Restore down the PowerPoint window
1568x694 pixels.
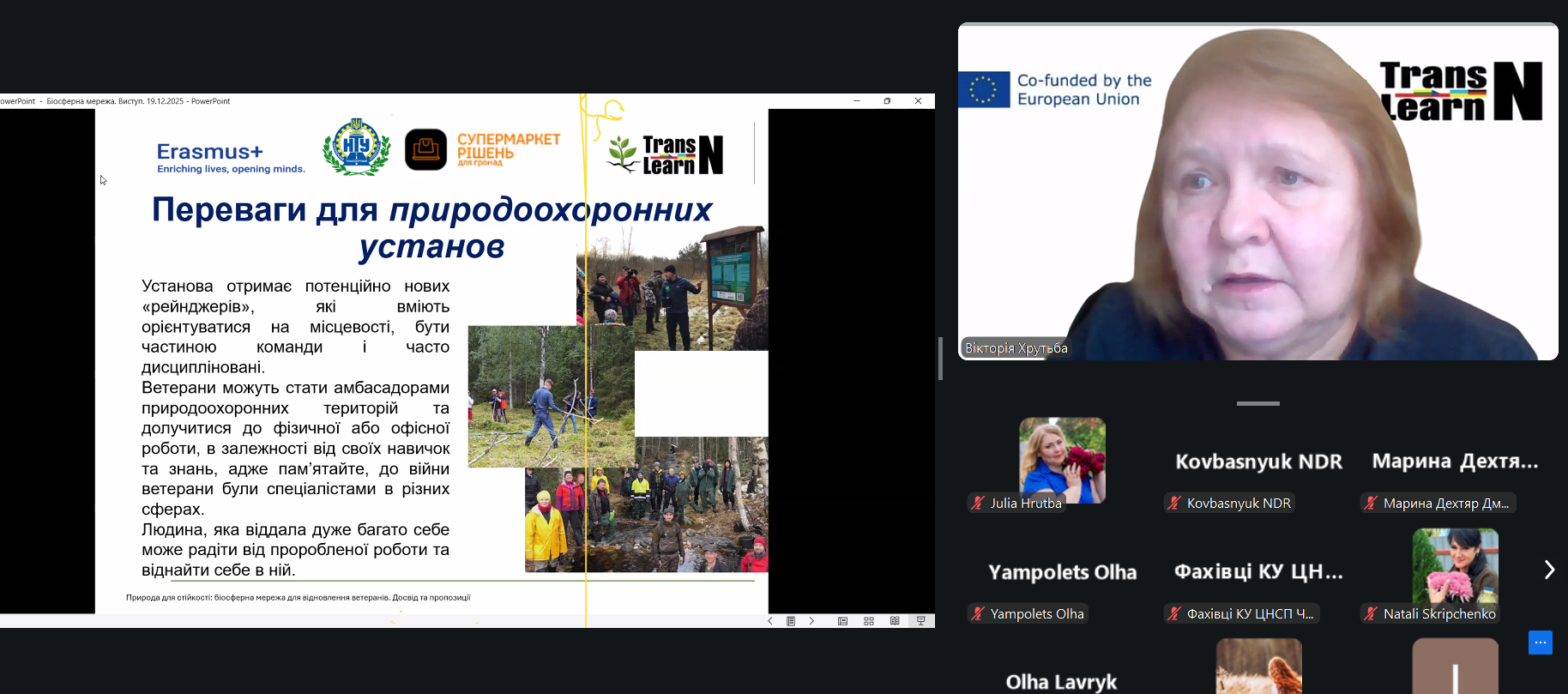pos(887,101)
